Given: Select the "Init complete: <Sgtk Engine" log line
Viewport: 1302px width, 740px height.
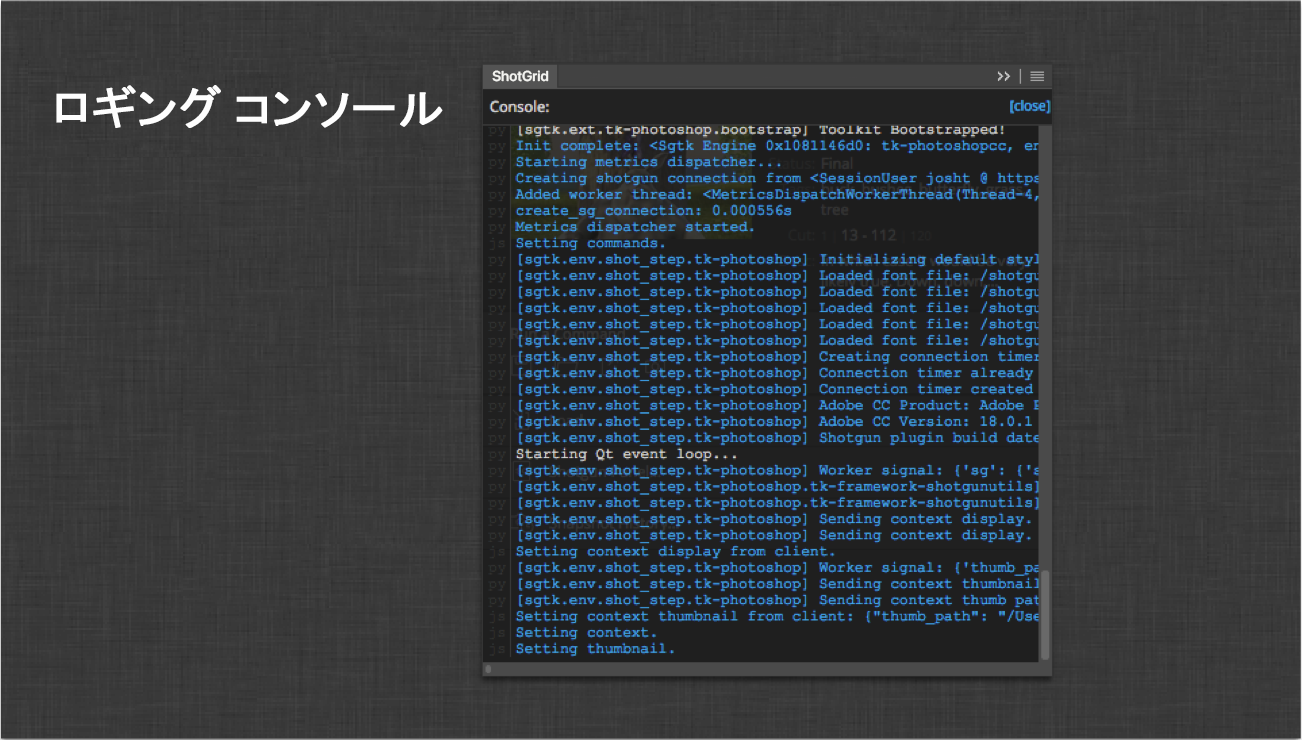Looking at the screenshot, I should 777,146.
